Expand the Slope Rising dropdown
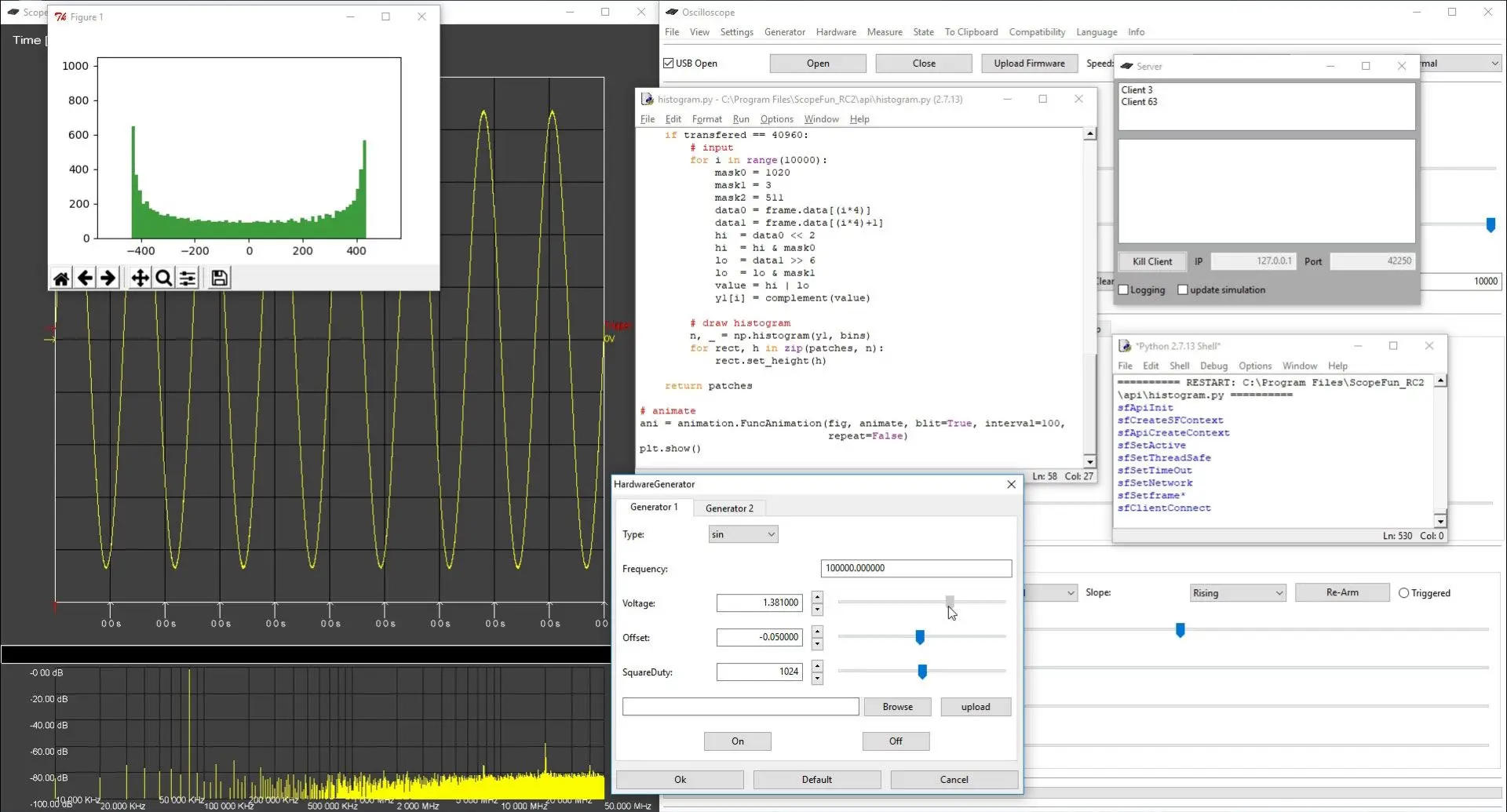Viewport: 1507px width, 812px height. tap(1237, 593)
